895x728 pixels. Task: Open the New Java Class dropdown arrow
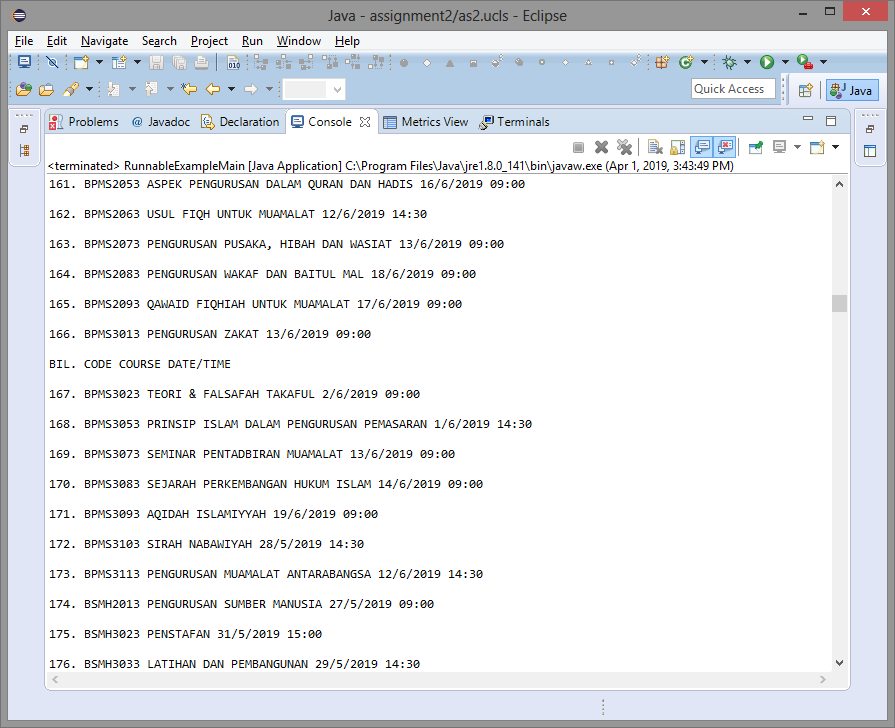pos(704,62)
